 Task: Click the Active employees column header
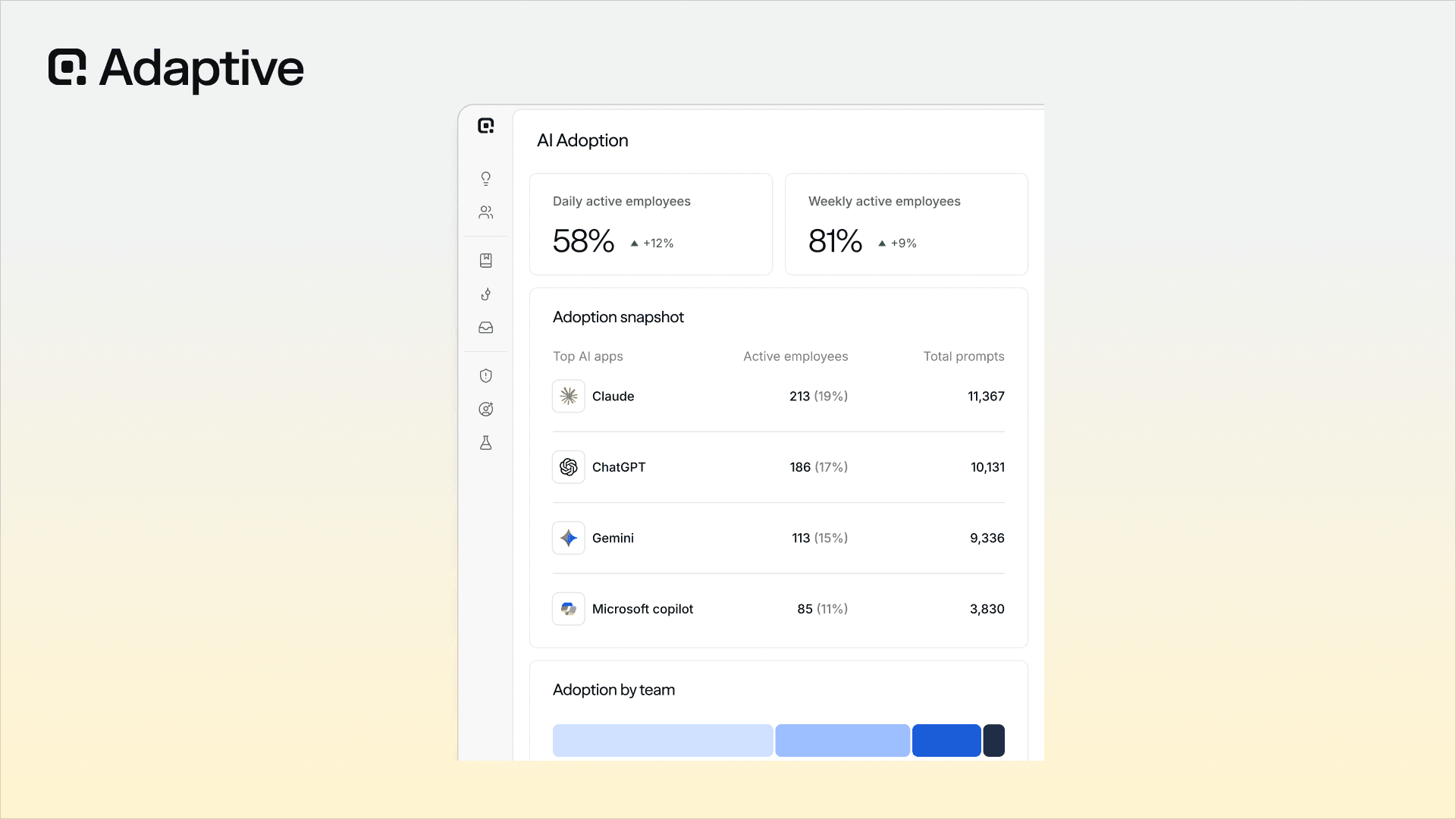click(795, 356)
